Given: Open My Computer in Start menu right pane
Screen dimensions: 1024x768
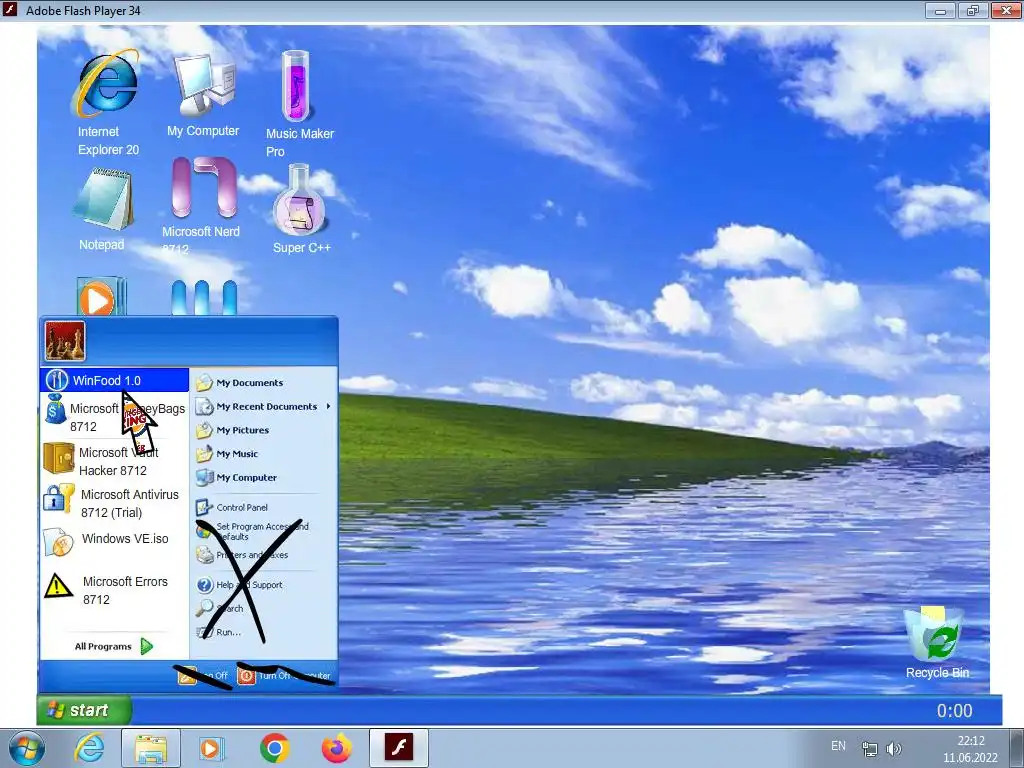Looking at the screenshot, I should [x=236, y=477].
